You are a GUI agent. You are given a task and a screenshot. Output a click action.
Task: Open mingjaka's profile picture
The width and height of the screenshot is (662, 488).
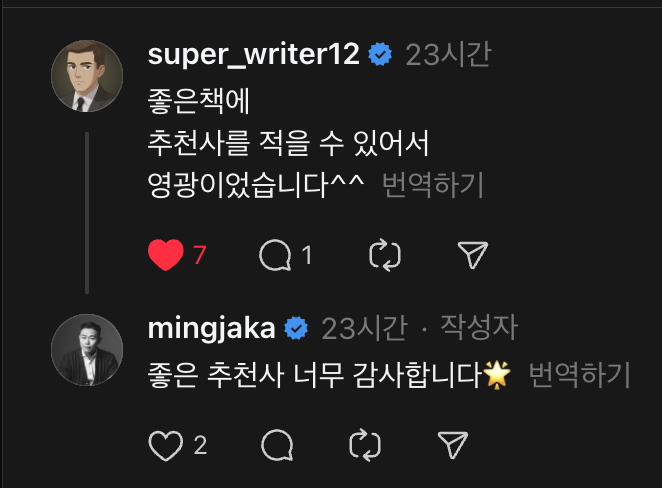87,349
